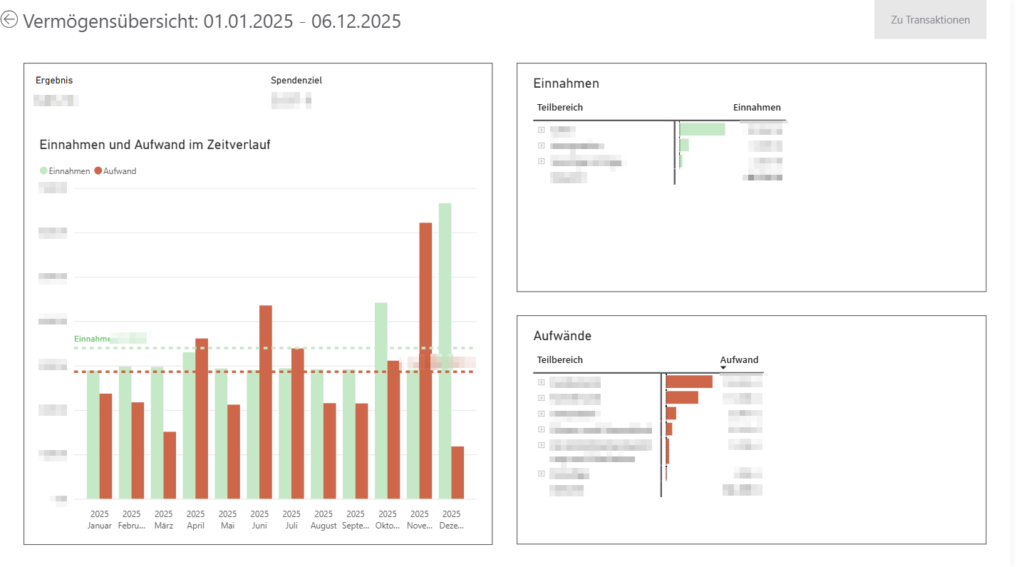Expand the second row in Aufwände table
This screenshot has width=1024, height=567.
click(541, 398)
